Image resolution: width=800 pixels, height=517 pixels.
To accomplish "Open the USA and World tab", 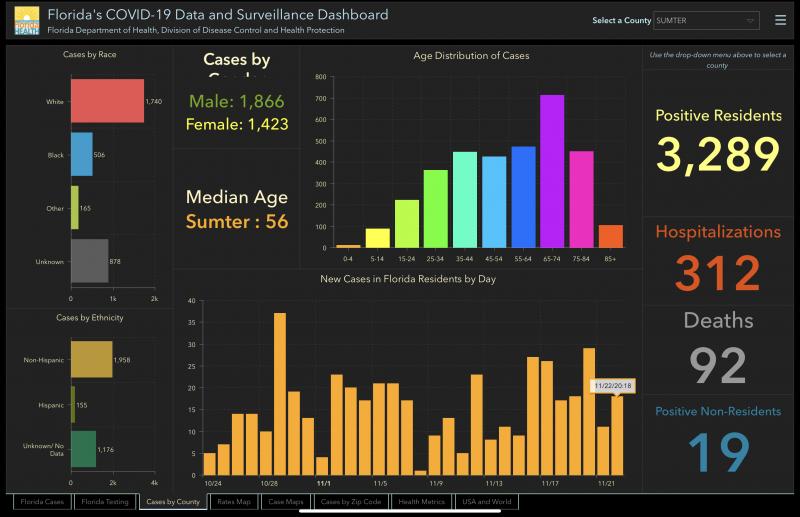I will [x=487, y=502].
